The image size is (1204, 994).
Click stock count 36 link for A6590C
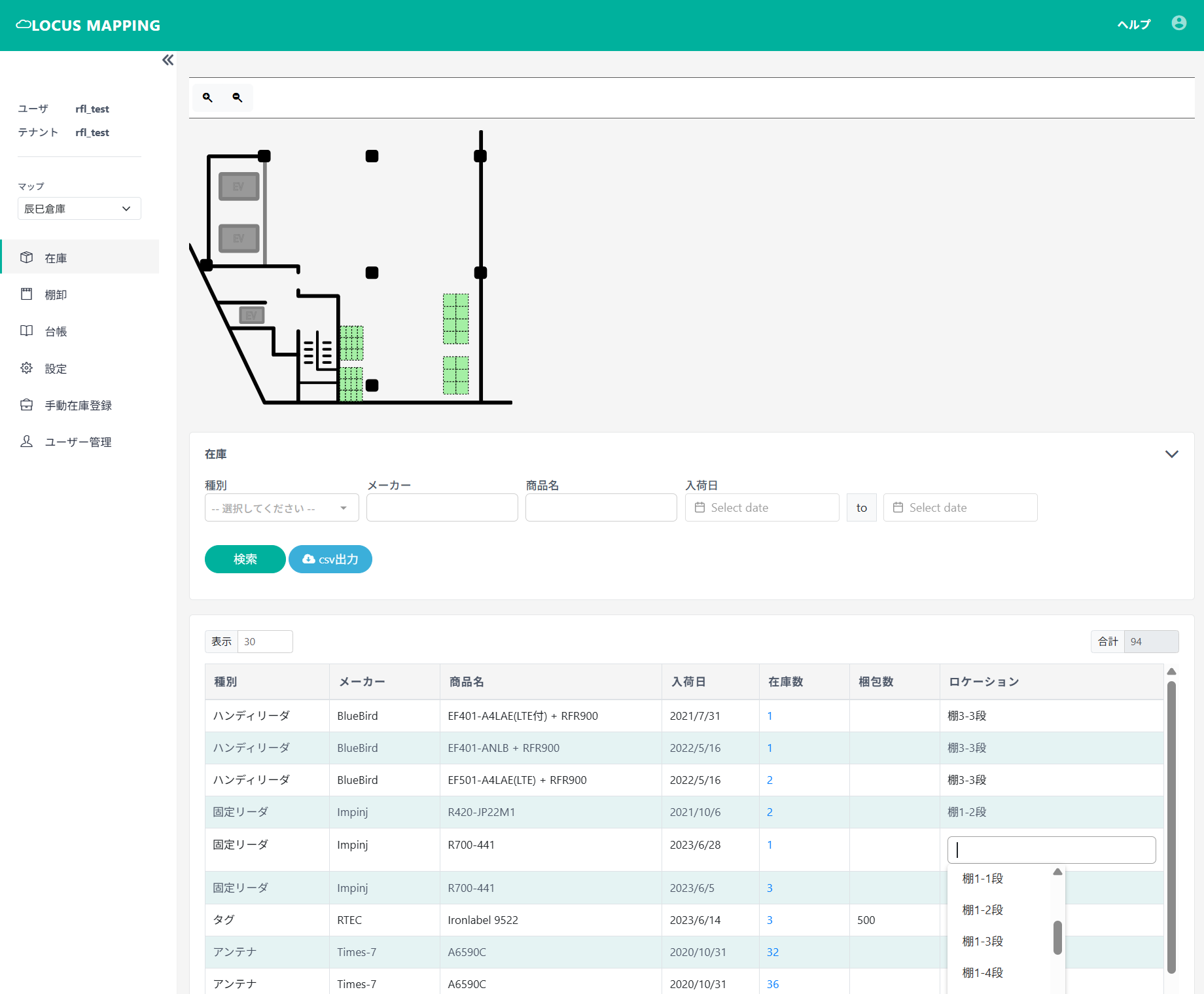tap(773, 984)
